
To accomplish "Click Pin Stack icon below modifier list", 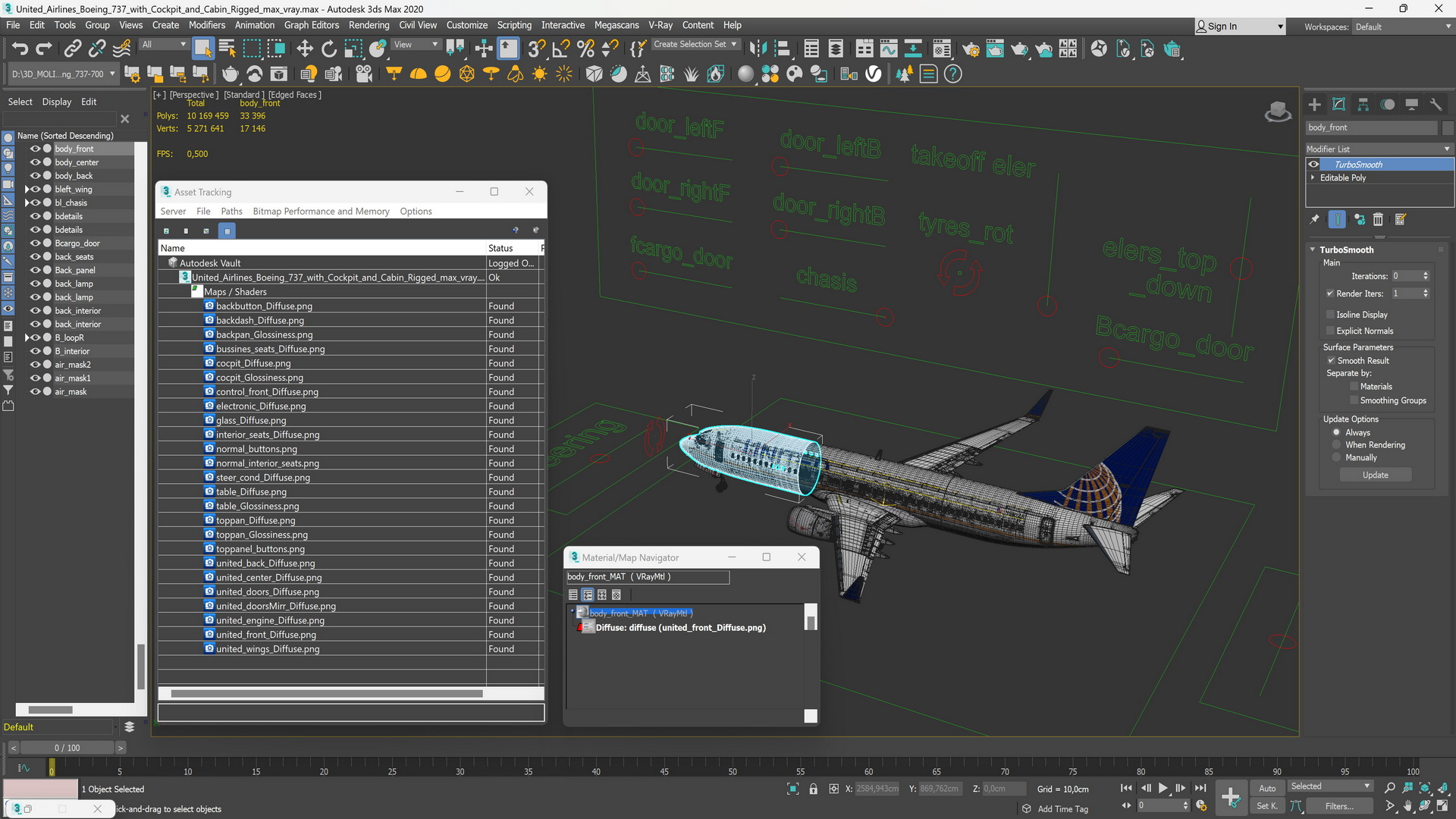I will [x=1315, y=219].
